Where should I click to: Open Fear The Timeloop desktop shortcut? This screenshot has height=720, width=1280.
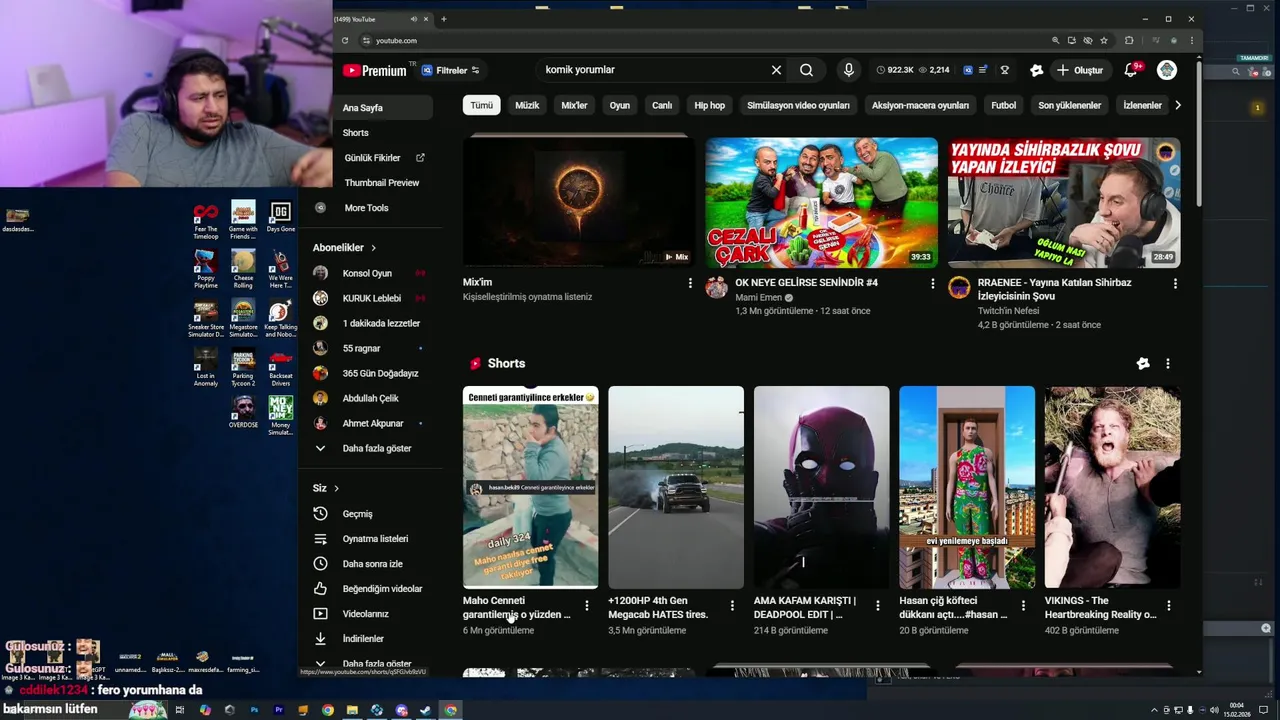pyautogui.click(x=205, y=221)
